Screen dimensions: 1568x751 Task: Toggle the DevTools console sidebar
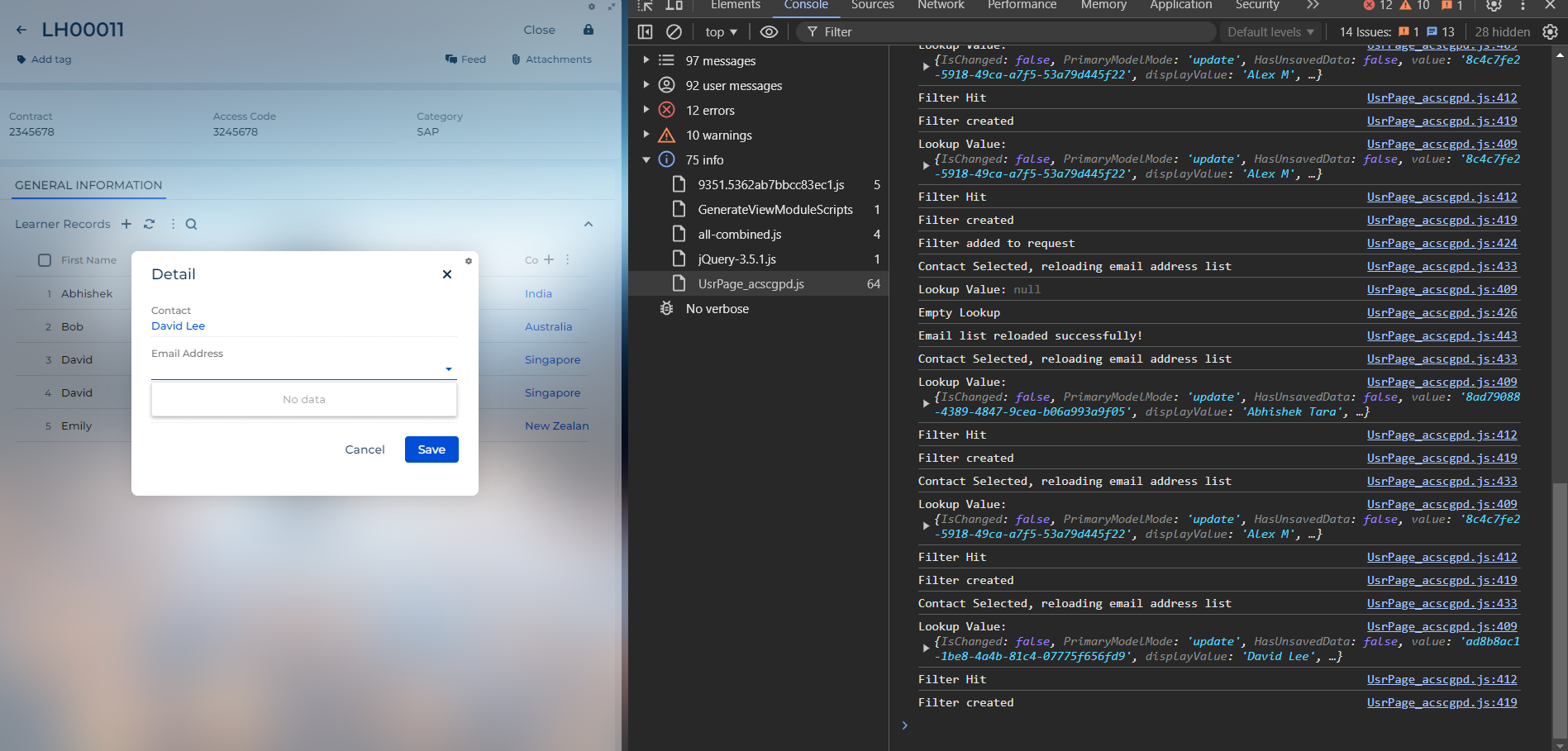pyautogui.click(x=646, y=32)
